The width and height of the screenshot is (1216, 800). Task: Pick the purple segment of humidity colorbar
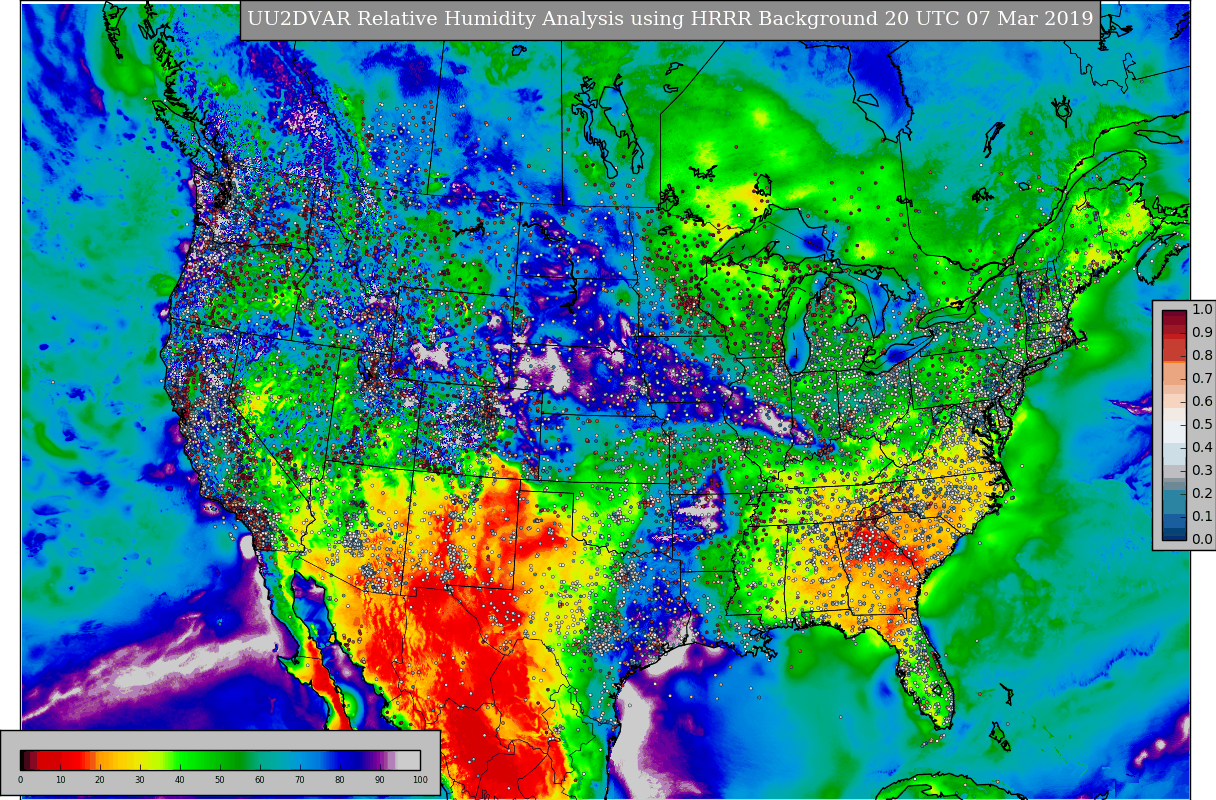pos(378,760)
